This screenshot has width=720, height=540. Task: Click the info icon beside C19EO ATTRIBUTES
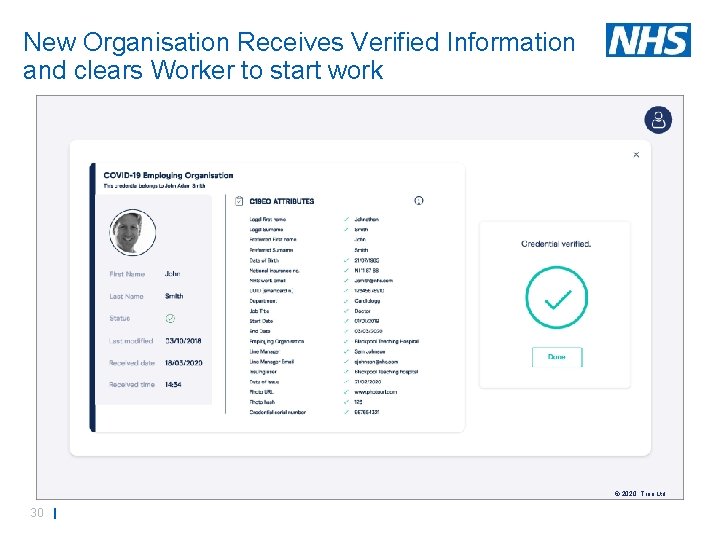pyautogui.click(x=419, y=201)
